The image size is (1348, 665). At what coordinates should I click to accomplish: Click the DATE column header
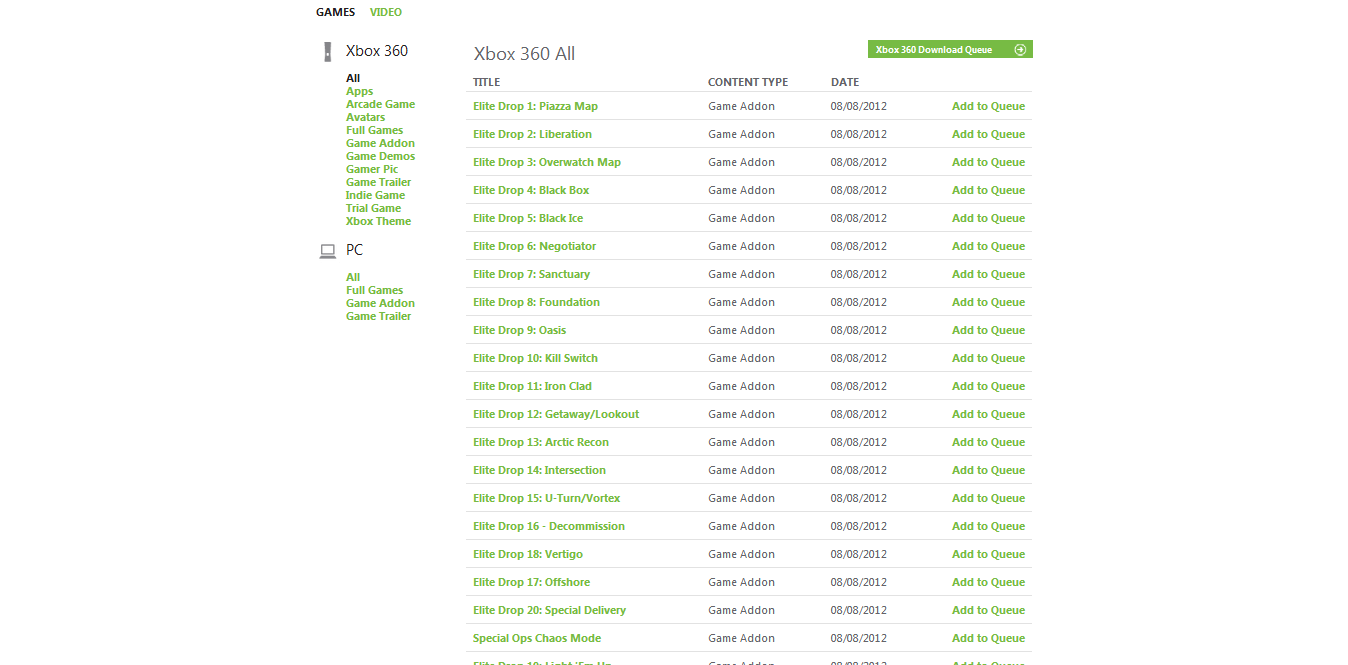845,82
